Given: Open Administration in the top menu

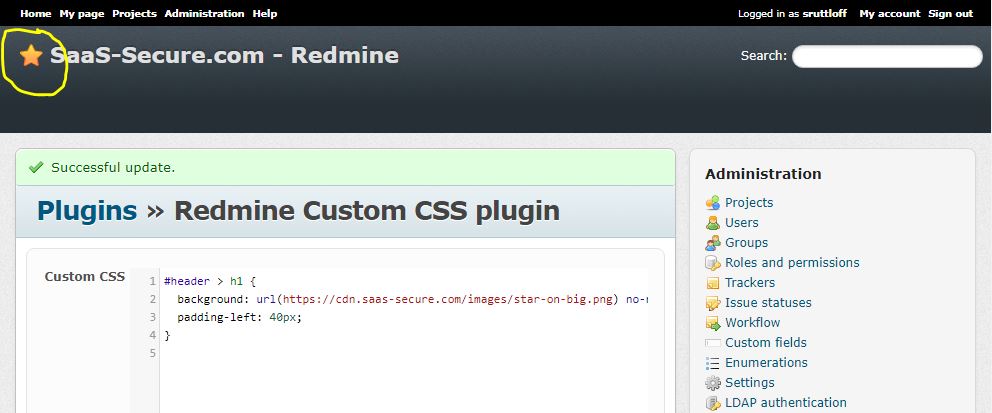Looking at the screenshot, I should point(204,13).
